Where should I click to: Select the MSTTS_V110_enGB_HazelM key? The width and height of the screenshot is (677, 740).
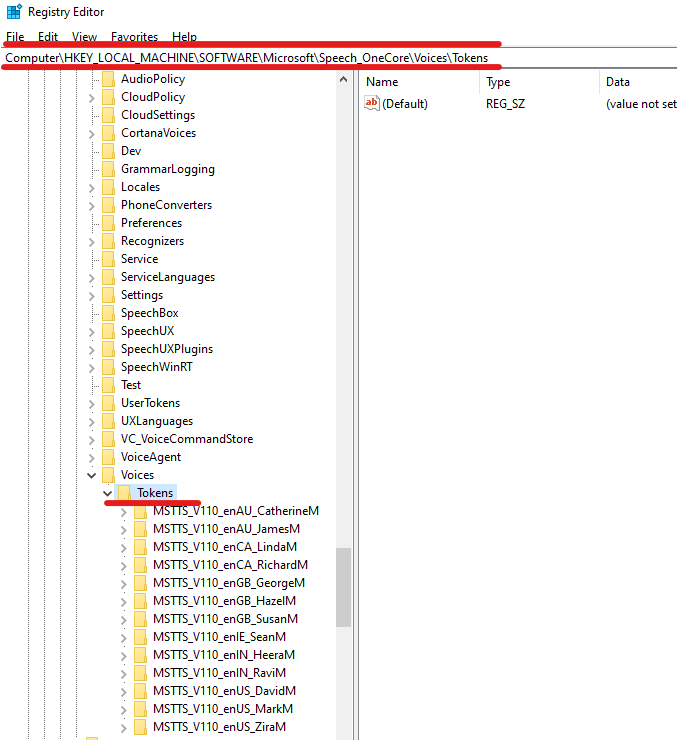pyautogui.click(x=225, y=601)
